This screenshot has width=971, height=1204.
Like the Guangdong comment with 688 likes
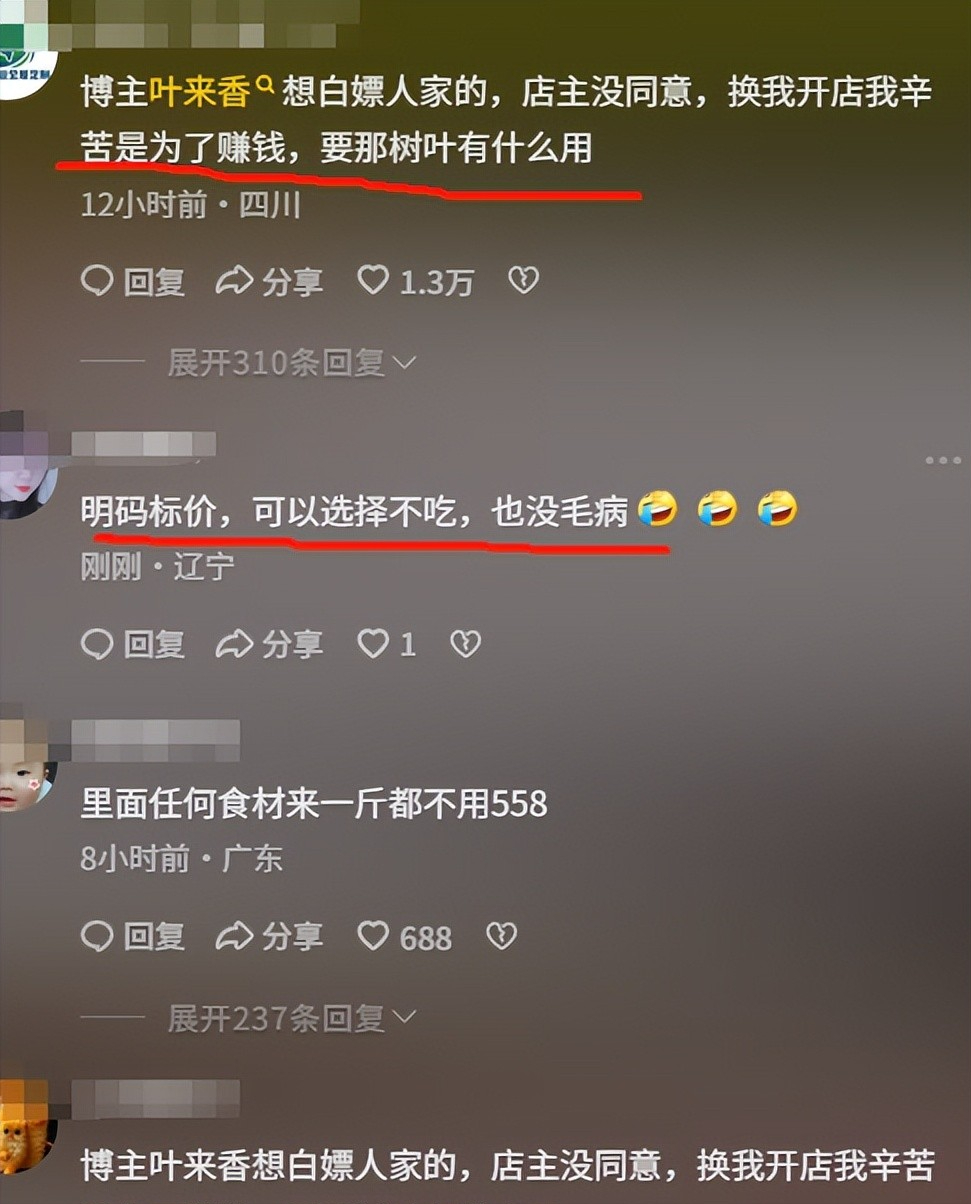(404, 937)
